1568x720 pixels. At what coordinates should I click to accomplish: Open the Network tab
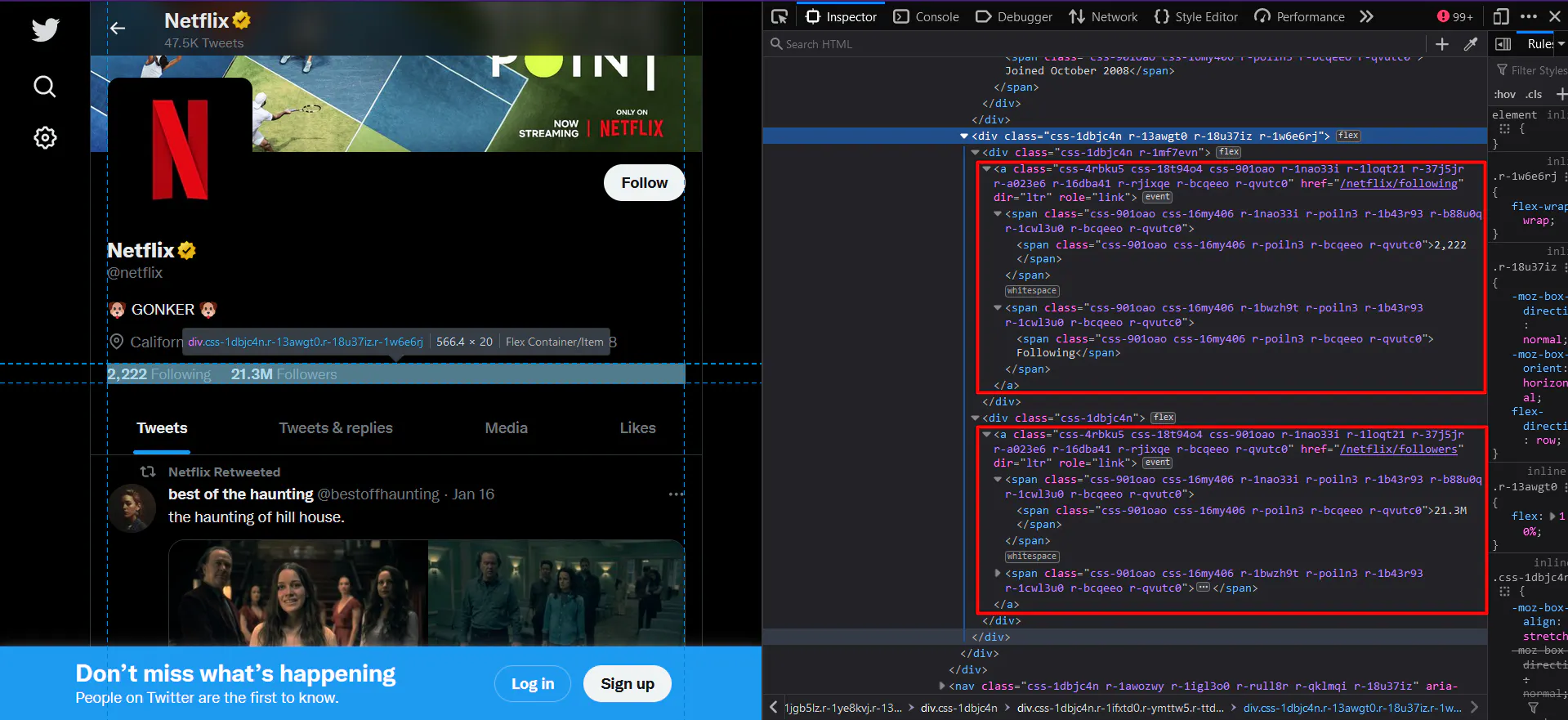tap(1103, 16)
